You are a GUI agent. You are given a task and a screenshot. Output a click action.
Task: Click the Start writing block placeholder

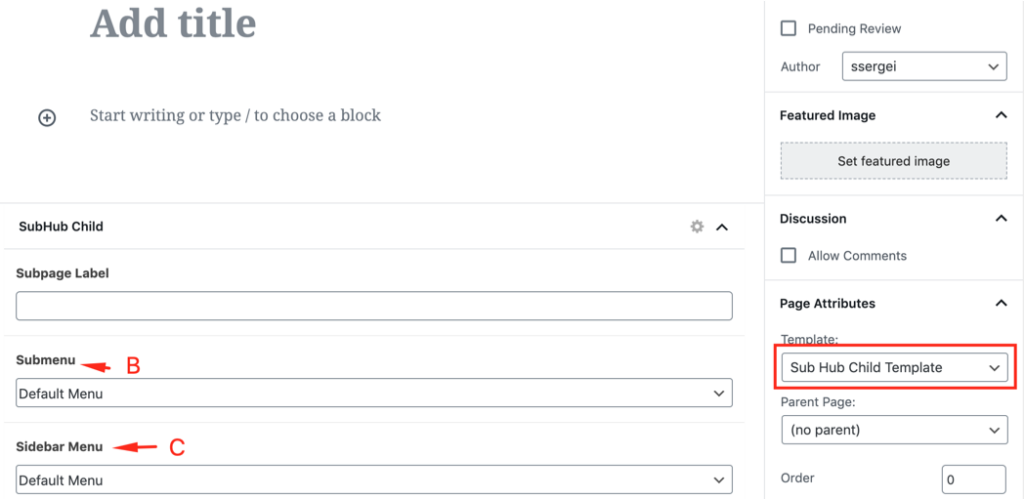pyautogui.click(x=236, y=116)
